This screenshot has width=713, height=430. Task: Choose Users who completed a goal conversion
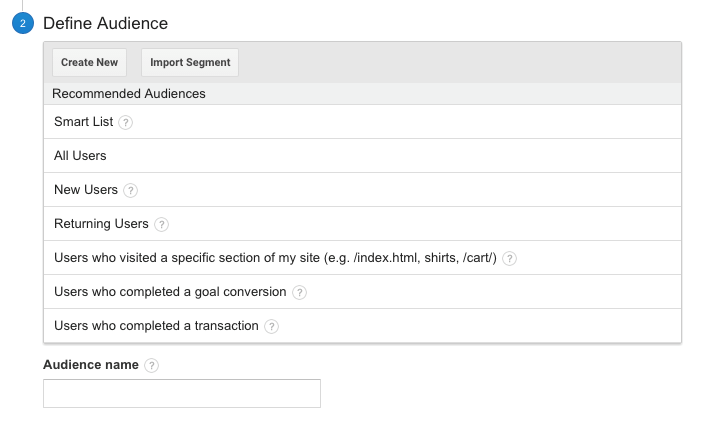(362, 292)
